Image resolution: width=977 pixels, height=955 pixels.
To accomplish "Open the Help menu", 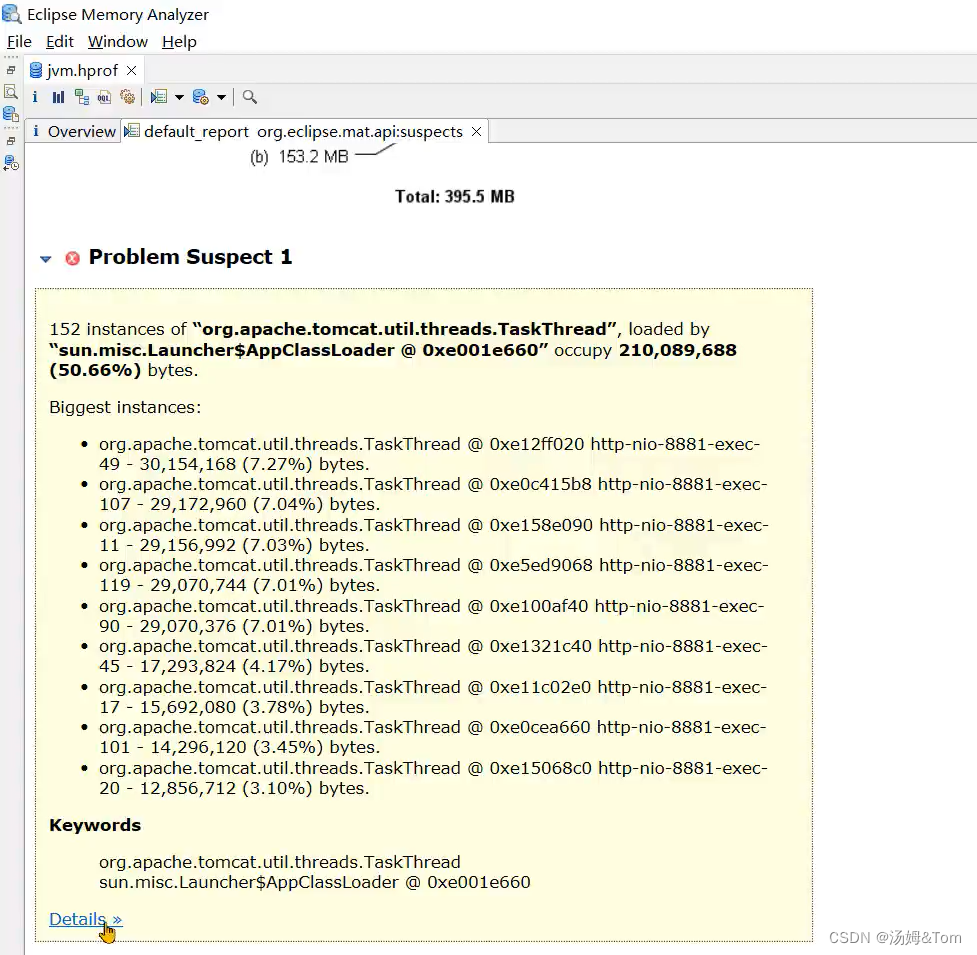I will (x=179, y=42).
